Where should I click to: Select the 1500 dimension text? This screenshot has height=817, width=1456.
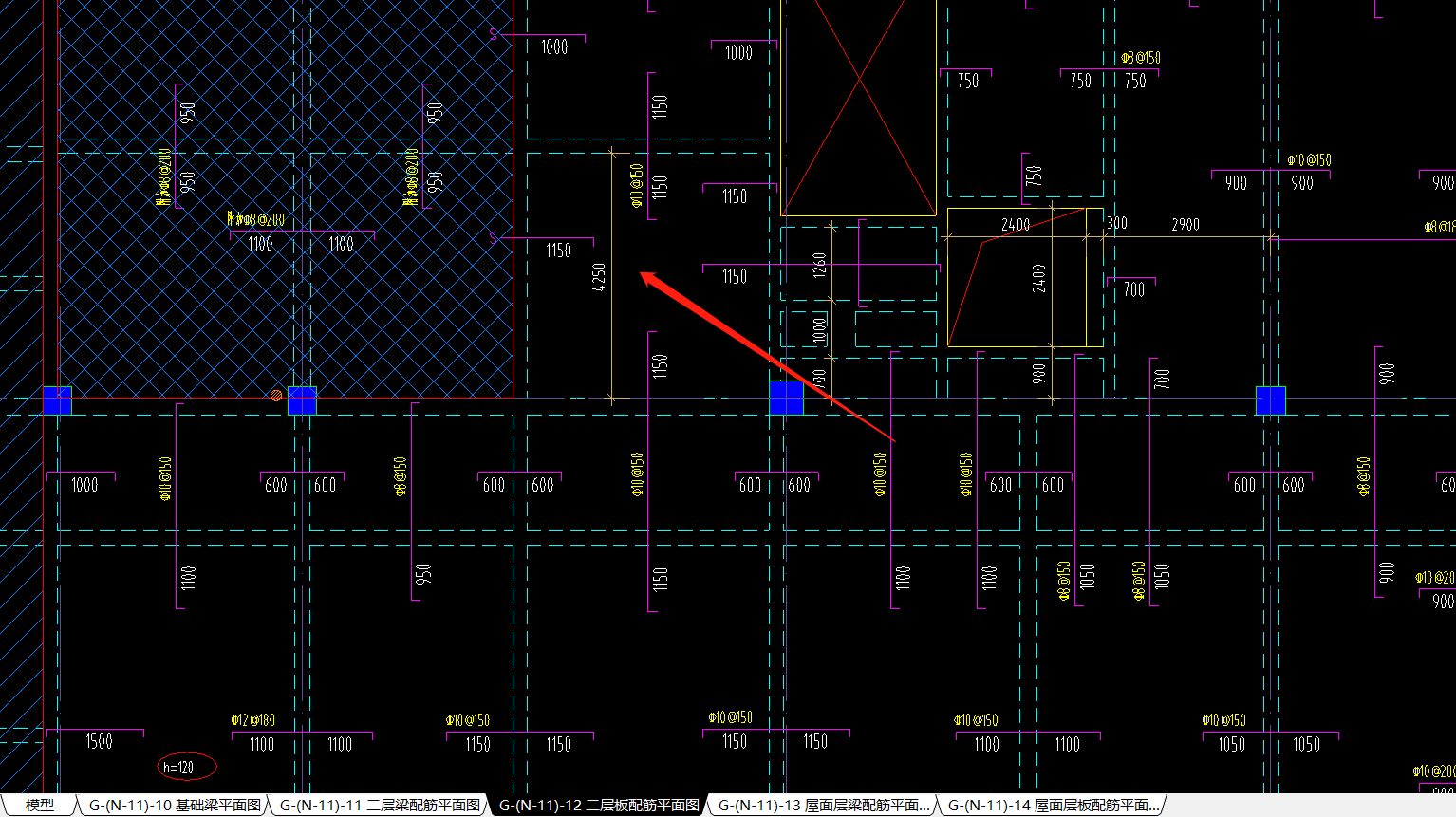tap(99, 741)
